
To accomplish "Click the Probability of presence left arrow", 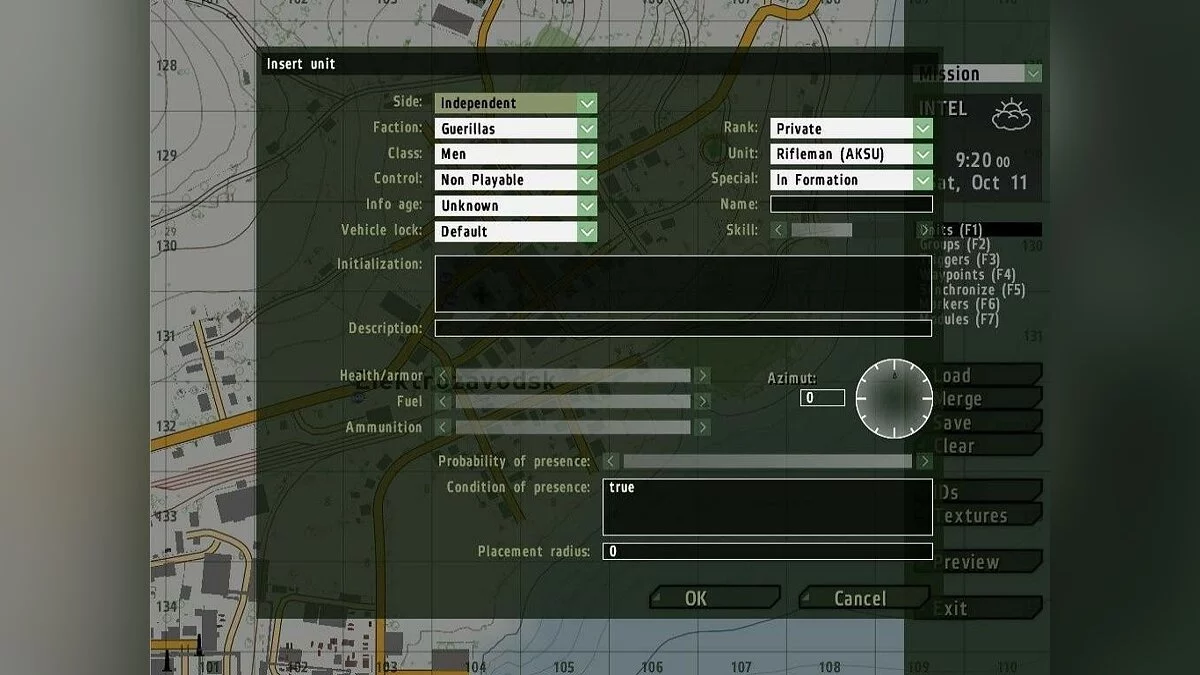I will coord(611,461).
